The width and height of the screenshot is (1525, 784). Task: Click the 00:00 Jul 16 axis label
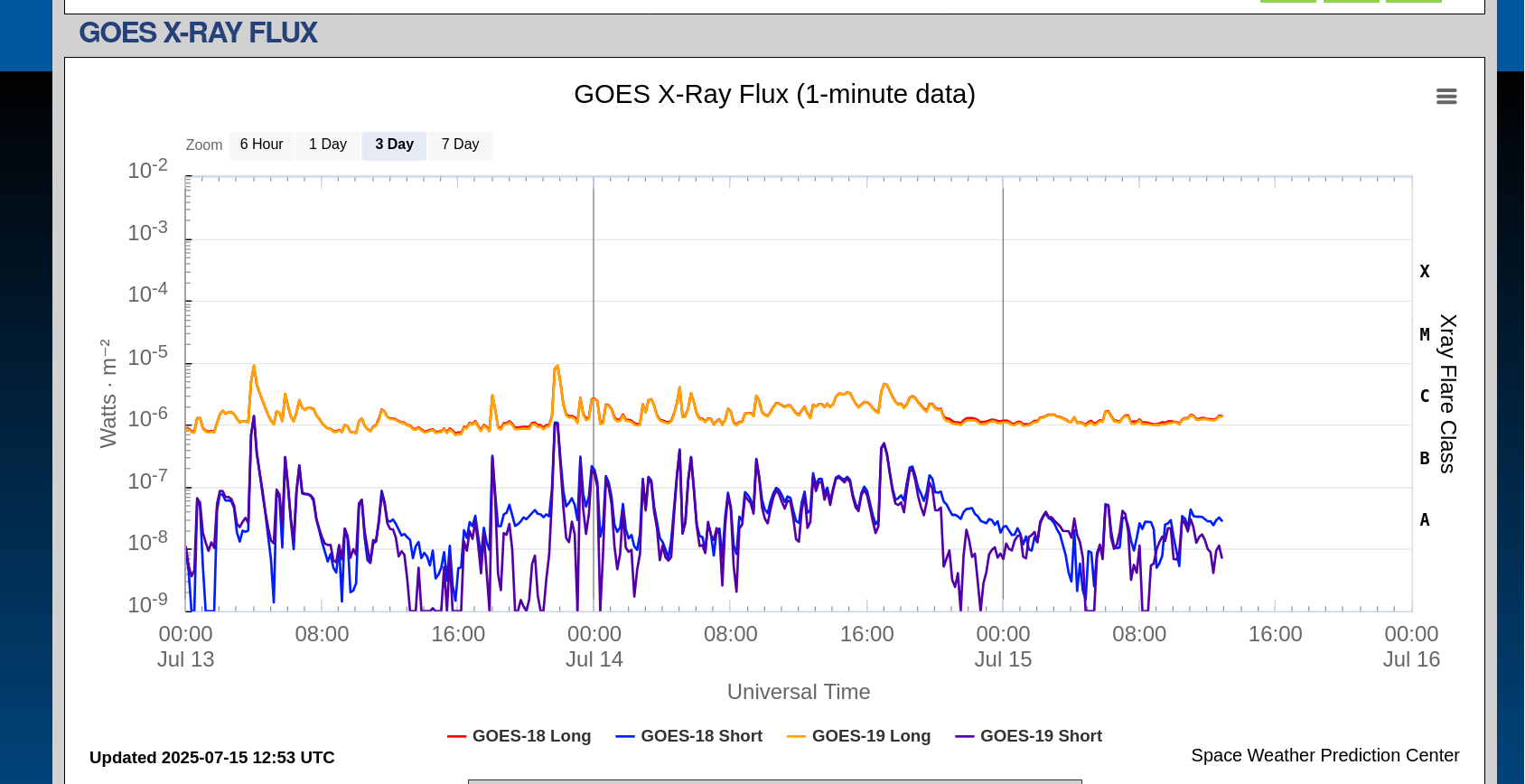click(1411, 647)
